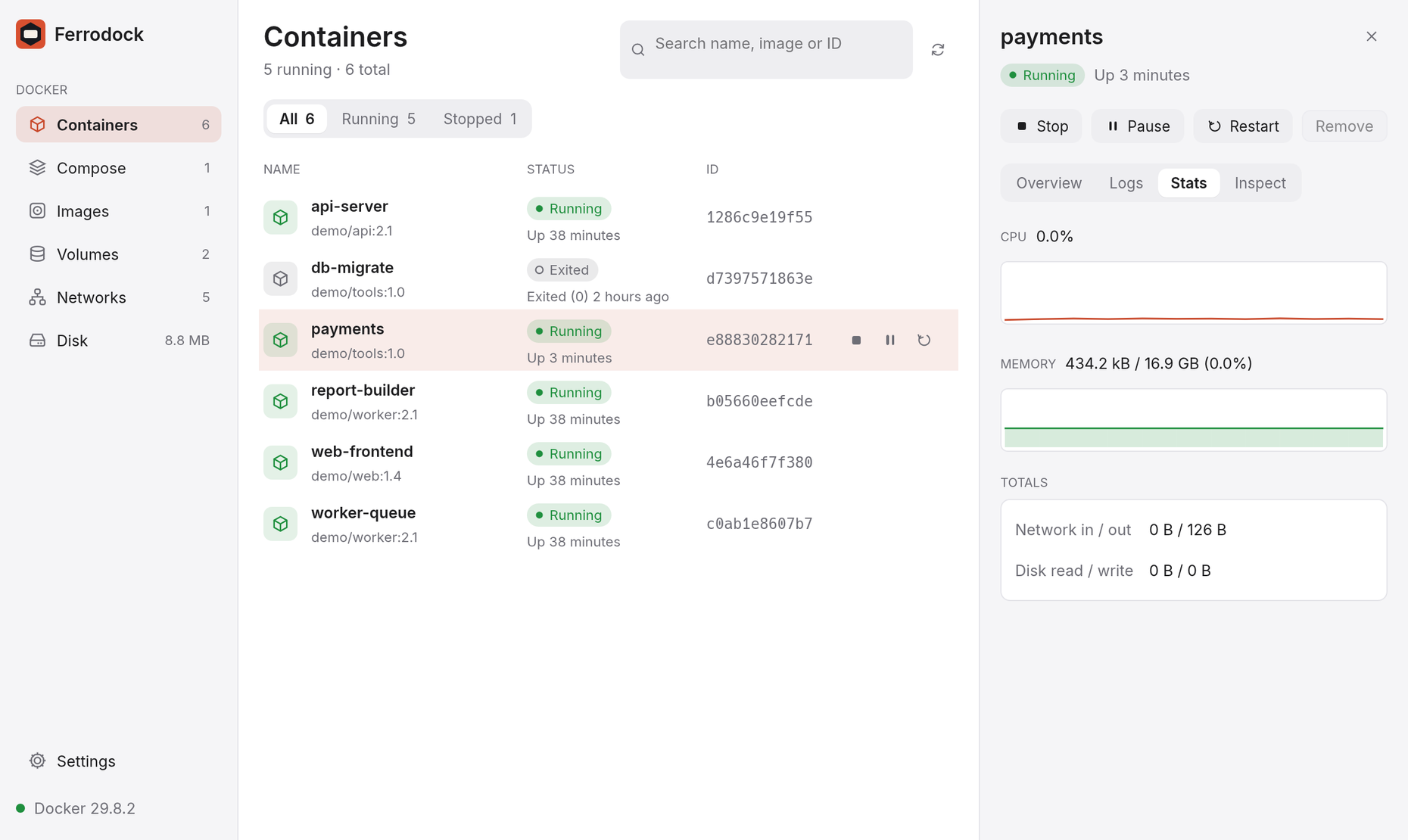Click the Pause button in details panel

pyautogui.click(x=1138, y=126)
